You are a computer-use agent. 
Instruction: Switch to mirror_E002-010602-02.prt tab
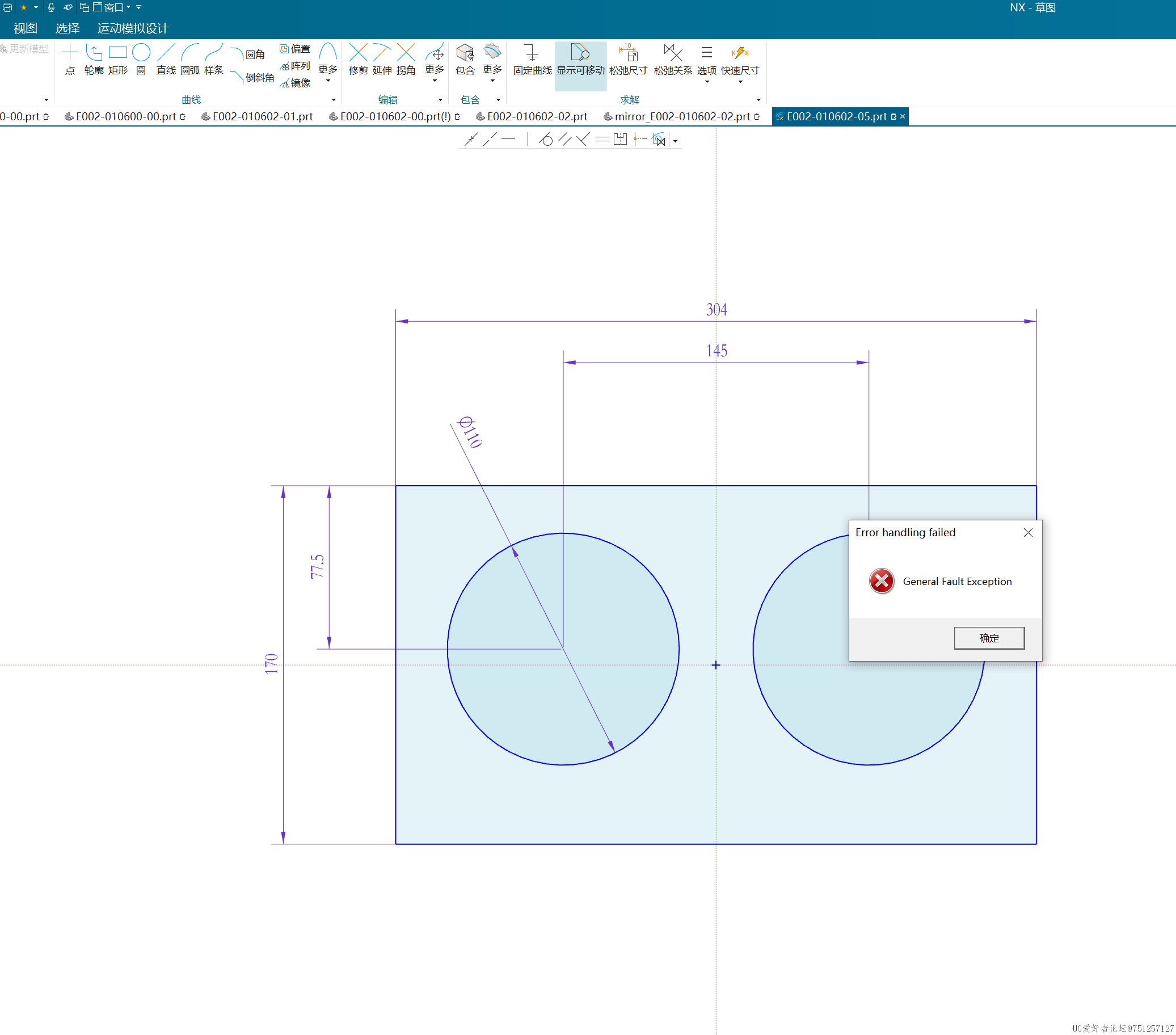click(x=682, y=116)
